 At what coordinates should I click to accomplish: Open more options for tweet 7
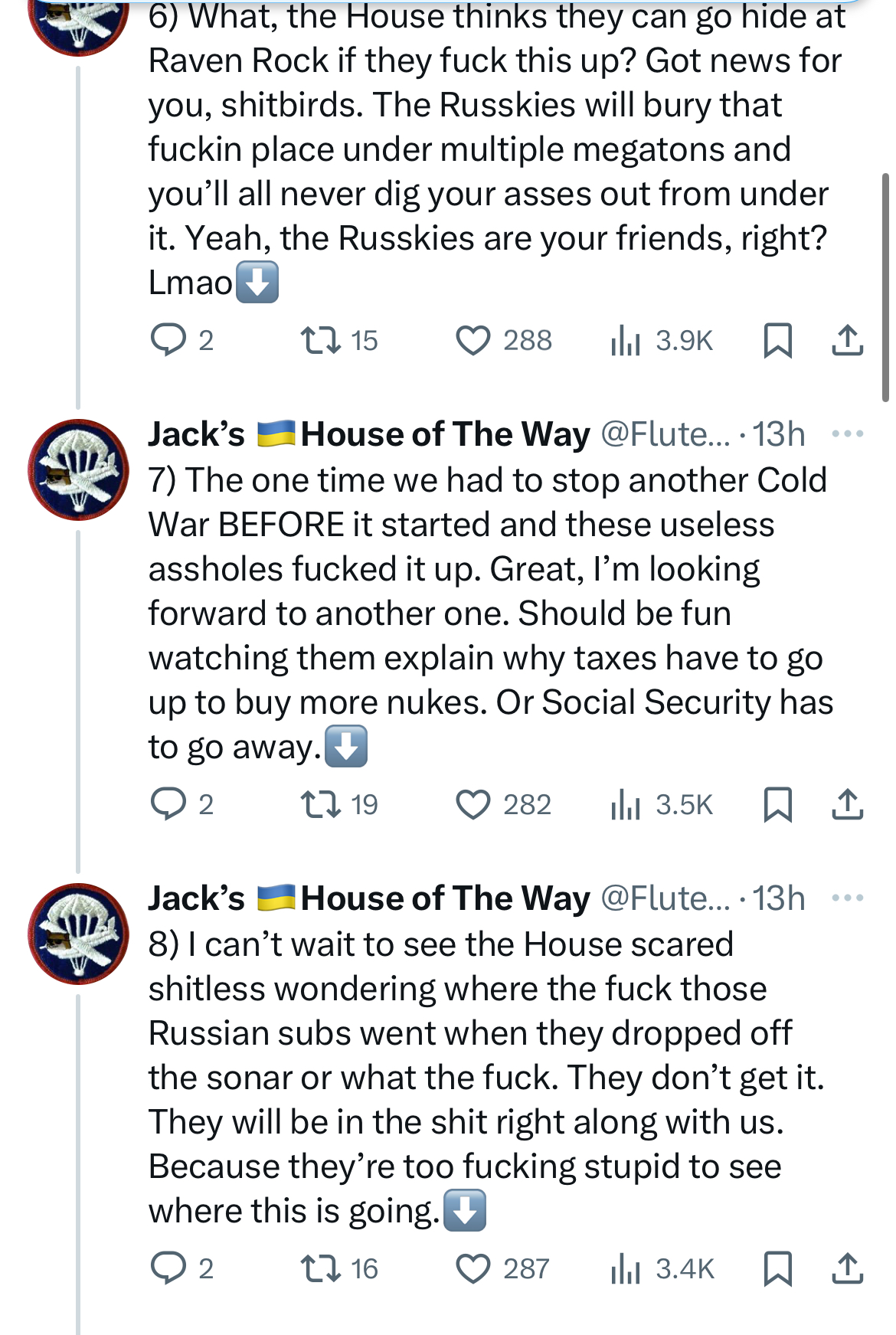point(847,434)
